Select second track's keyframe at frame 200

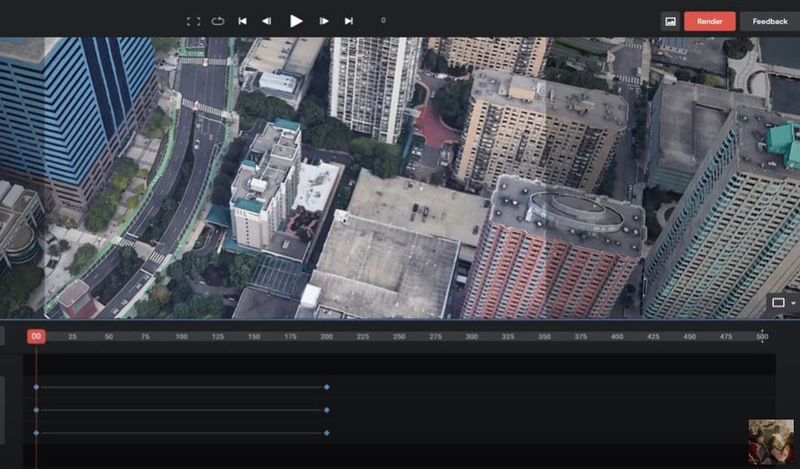[327, 410]
